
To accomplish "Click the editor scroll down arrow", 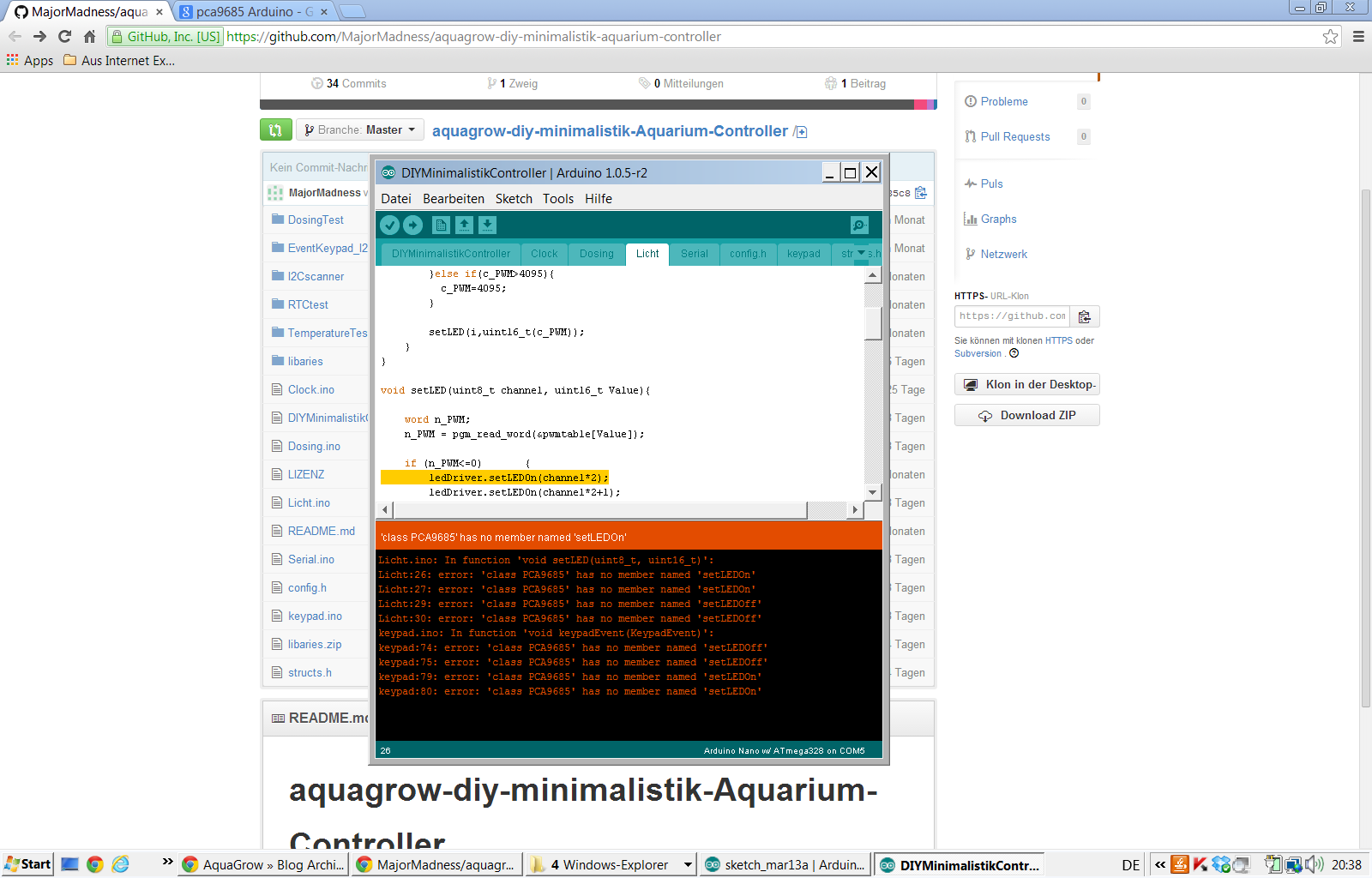I will [873, 493].
